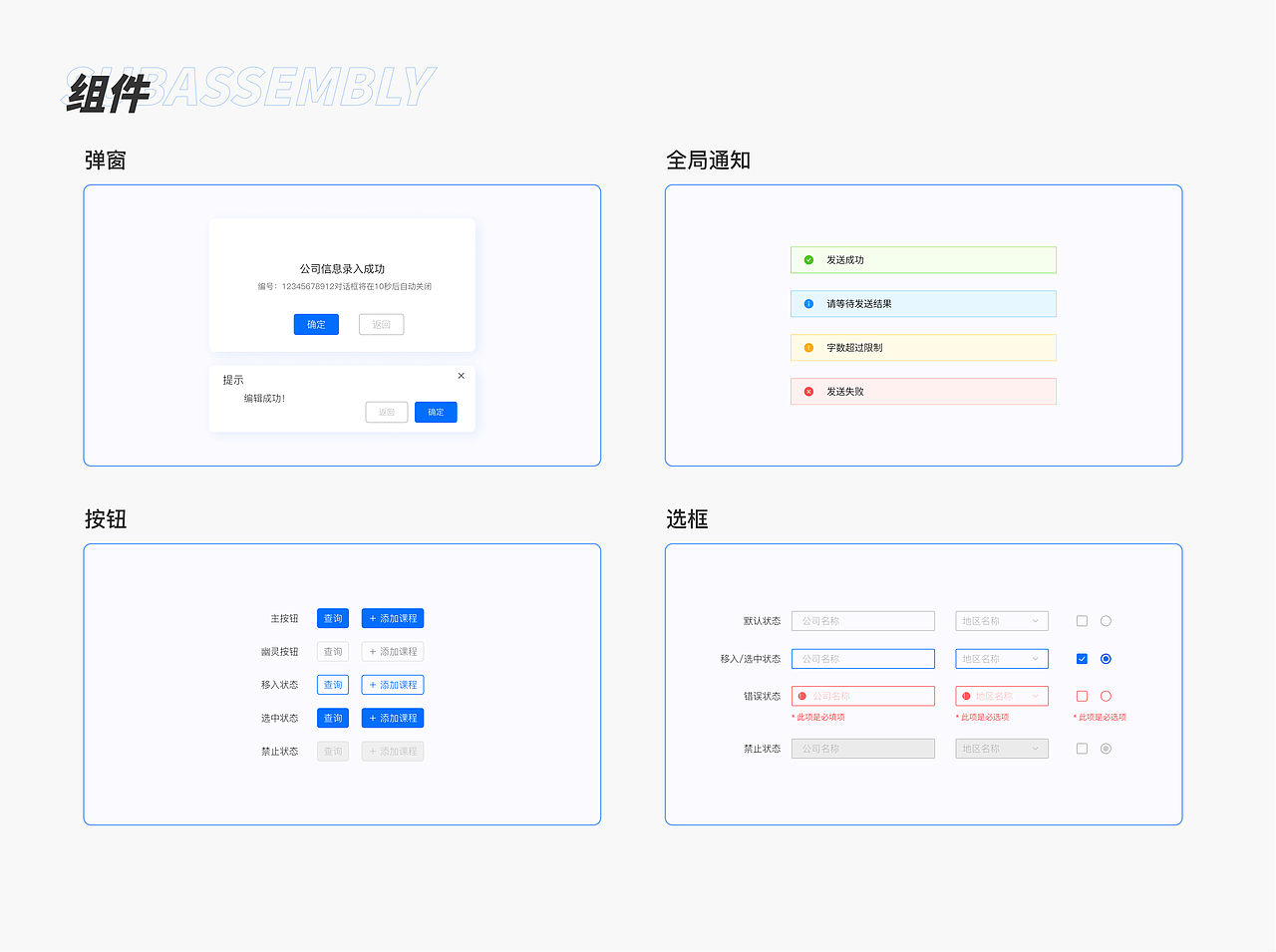This screenshot has height=952, width=1276.
Task: Click the 发送失败 notification text
Action: point(845,392)
